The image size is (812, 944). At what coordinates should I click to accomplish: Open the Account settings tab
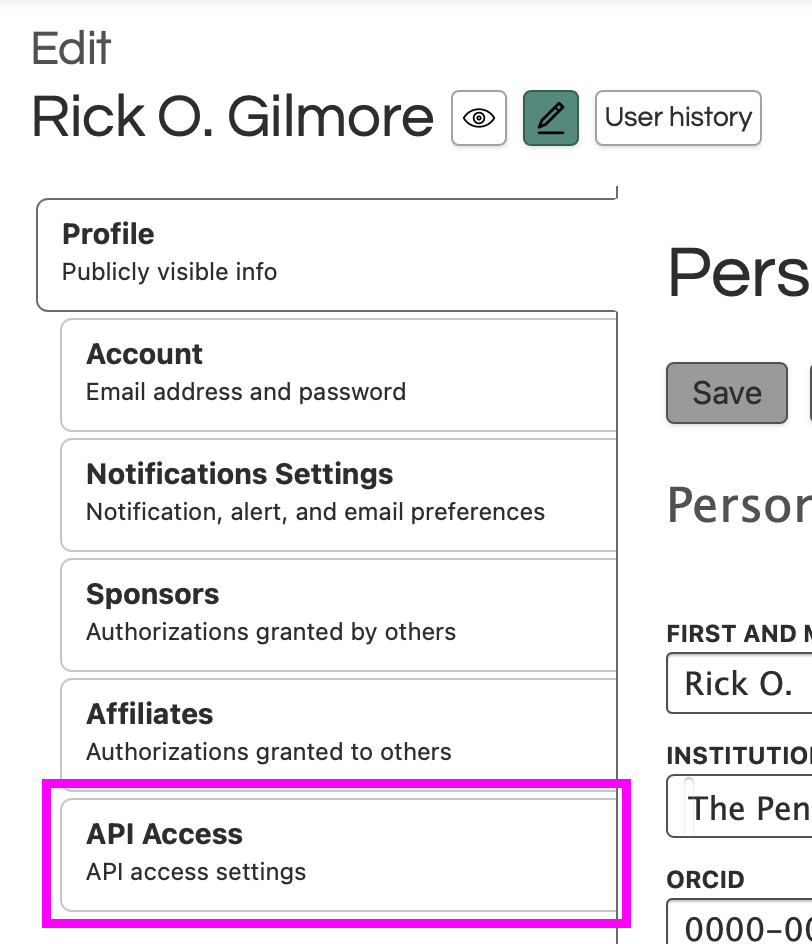338,373
